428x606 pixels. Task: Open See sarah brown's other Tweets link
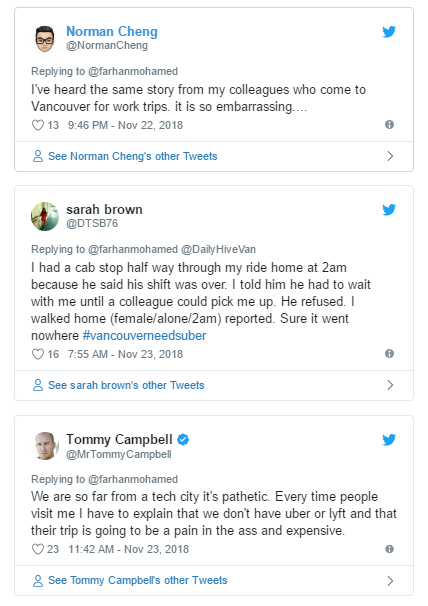click(126, 385)
